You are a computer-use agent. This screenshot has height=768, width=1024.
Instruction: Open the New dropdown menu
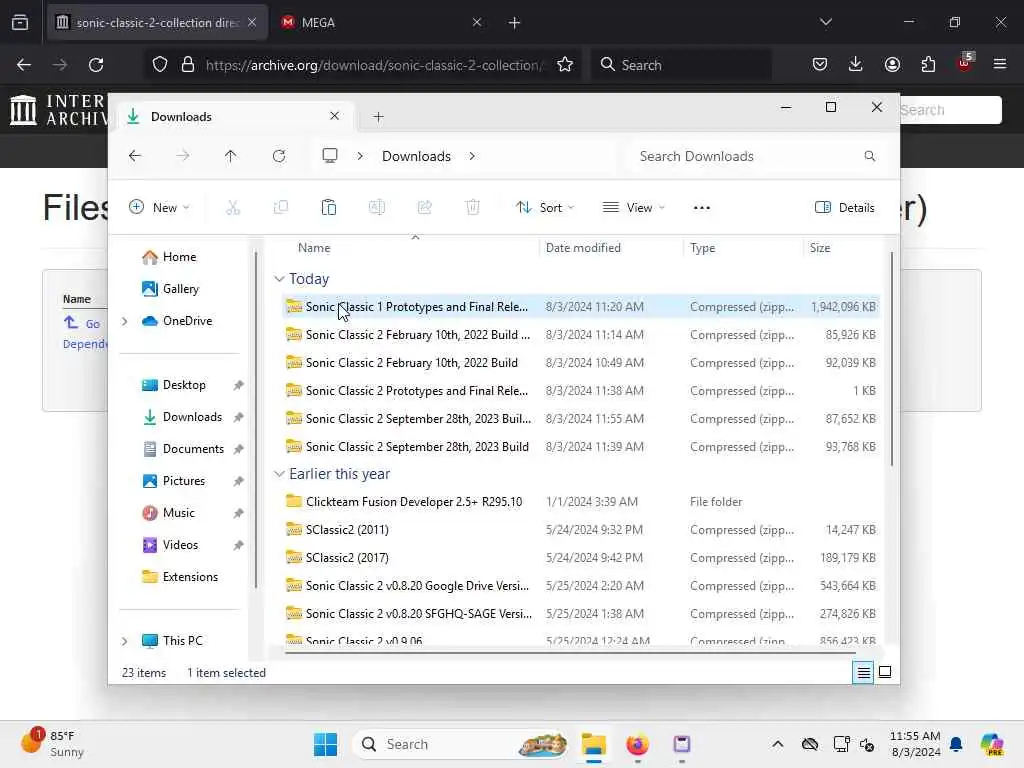pos(159,208)
